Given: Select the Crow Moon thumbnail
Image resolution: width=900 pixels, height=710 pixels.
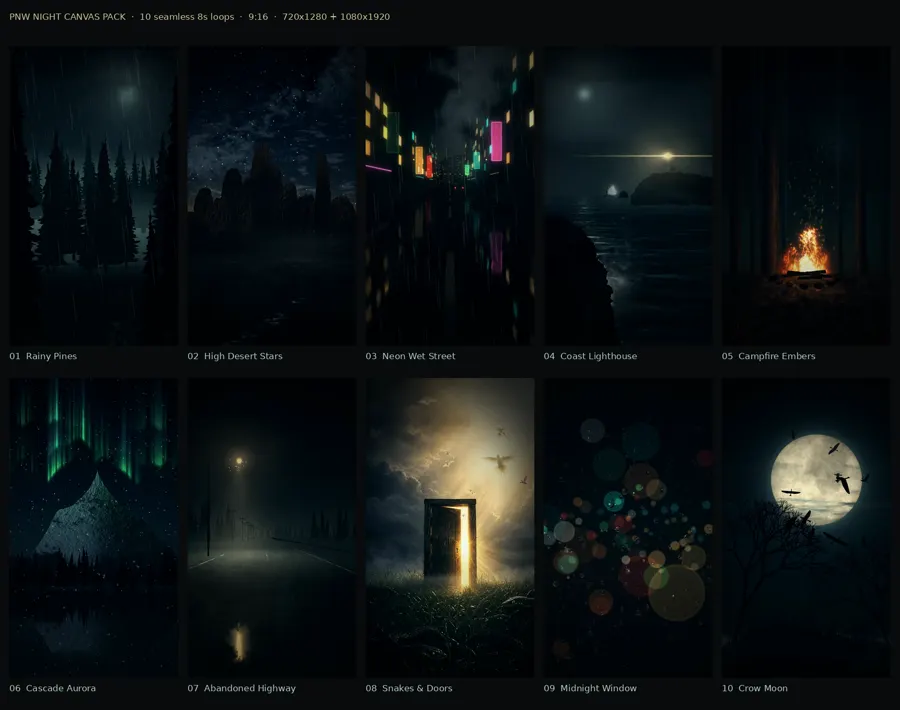Looking at the screenshot, I should (x=806, y=527).
